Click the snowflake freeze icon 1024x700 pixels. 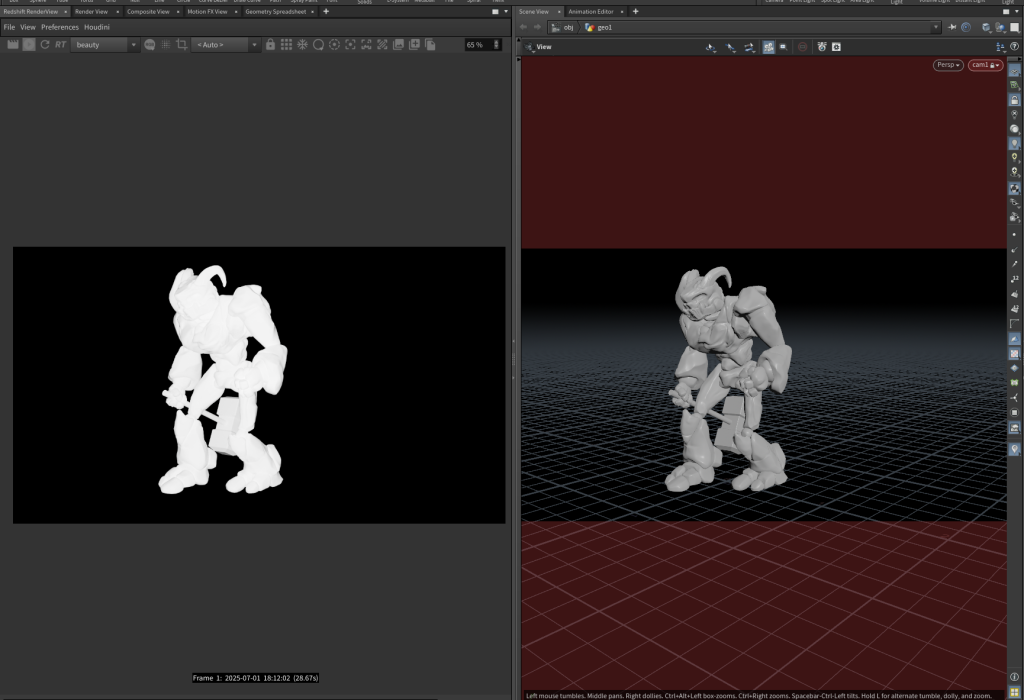pos(302,45)
